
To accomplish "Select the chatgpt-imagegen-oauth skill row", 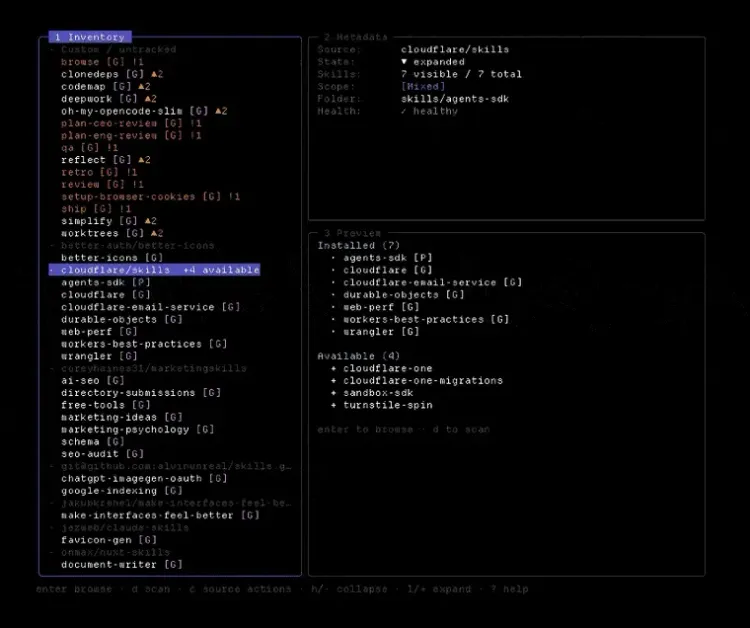I will click(x=144, y=478).
